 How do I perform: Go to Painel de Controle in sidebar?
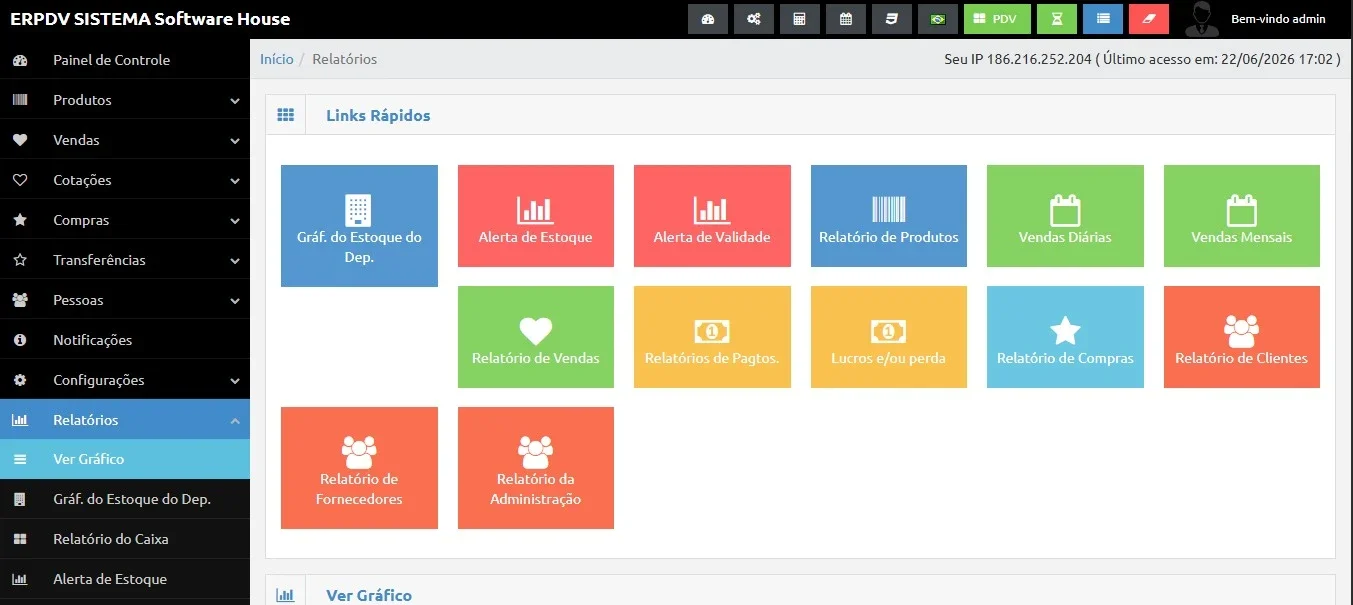click(x=125, y=60)
